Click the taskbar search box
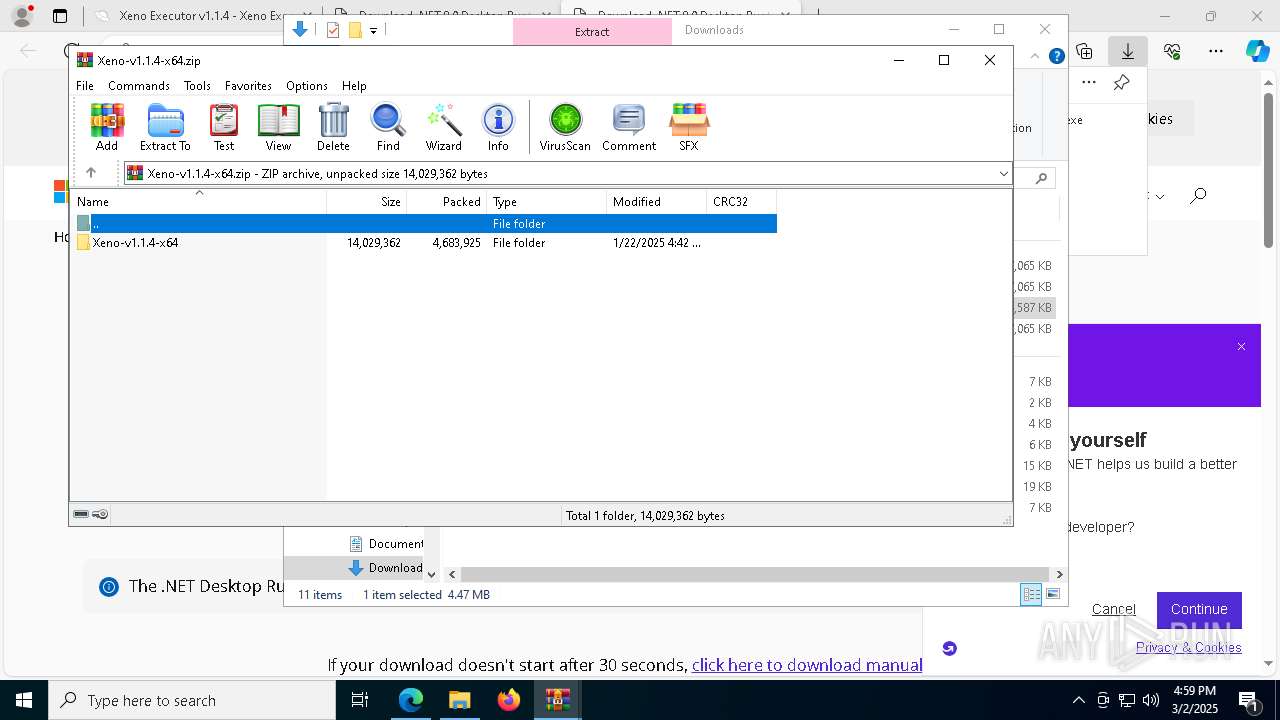This screenshot has width=1280, height=720. pyautogui.click(x=192, y=700)
